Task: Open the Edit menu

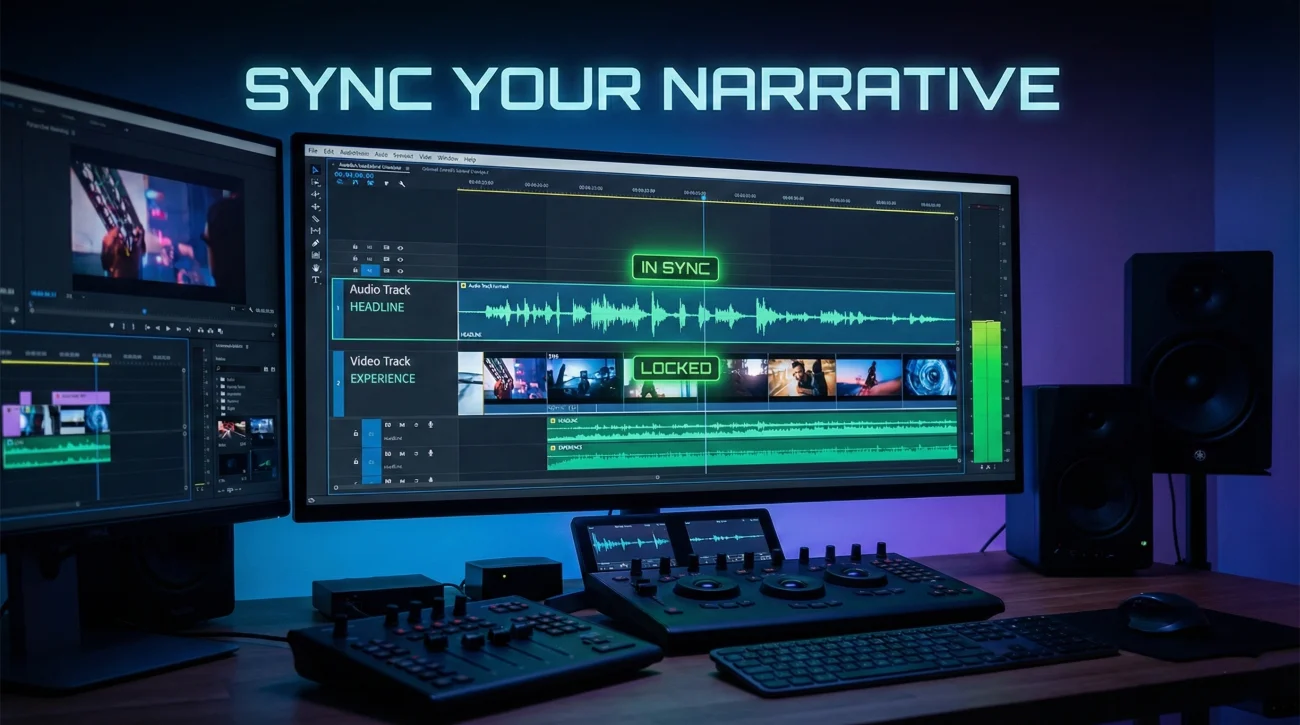Action: (x=329, y=152)
